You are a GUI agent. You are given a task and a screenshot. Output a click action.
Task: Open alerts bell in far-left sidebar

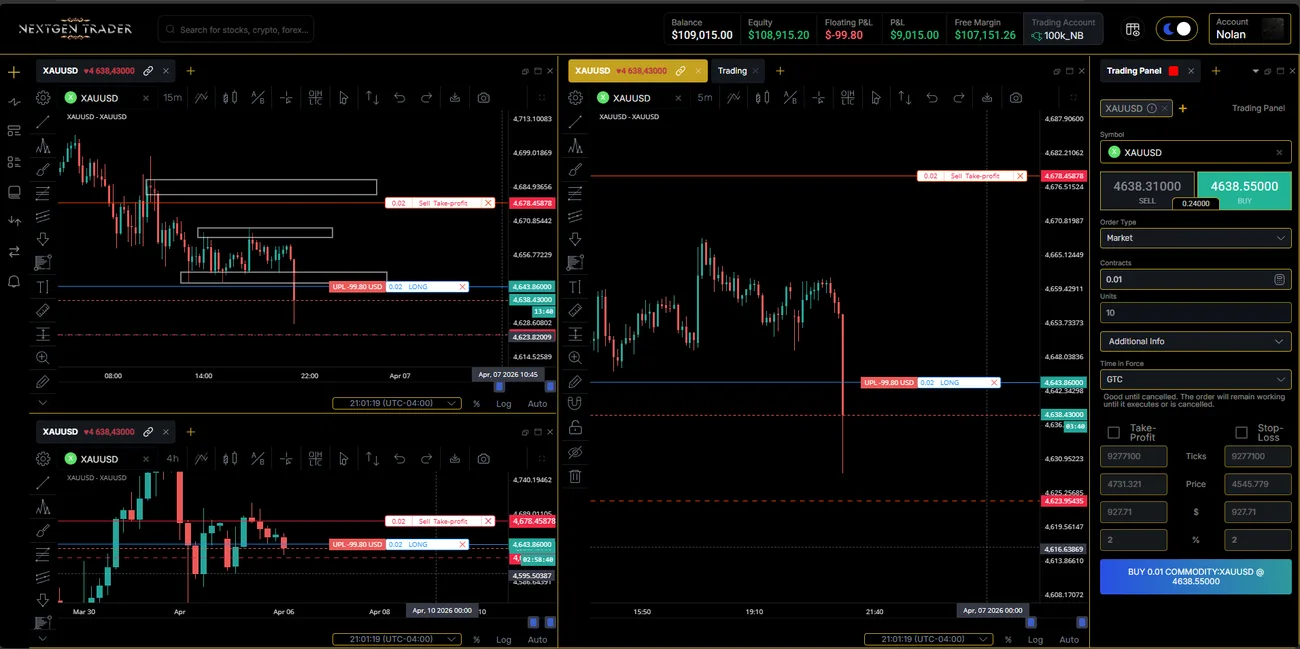pyautogui.click(x=14, y=282)
